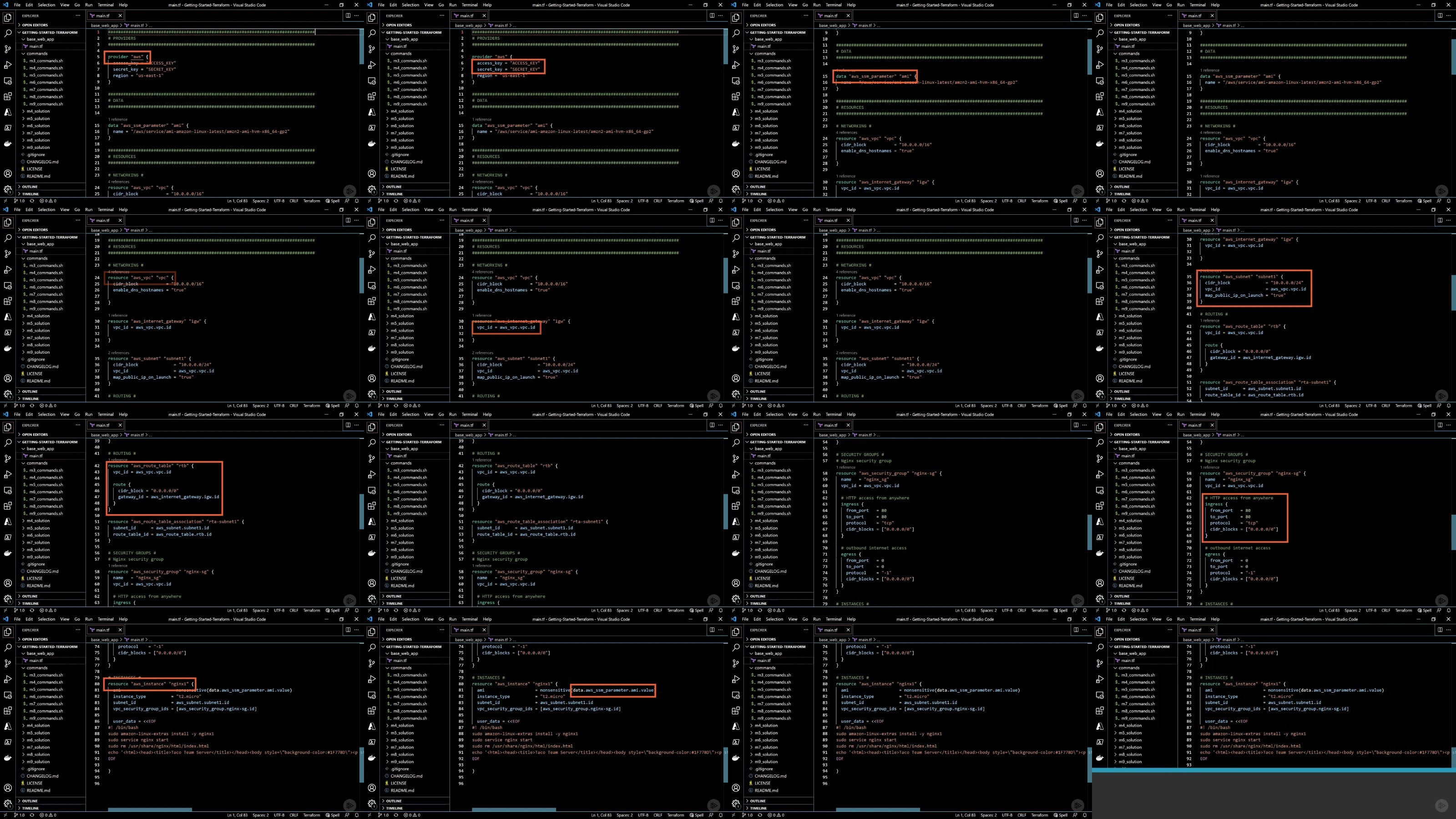Viewport: 1456px width, 819px height.
Task: Click CRLF line ending in window highlighting ingress
Action: 1385,611
